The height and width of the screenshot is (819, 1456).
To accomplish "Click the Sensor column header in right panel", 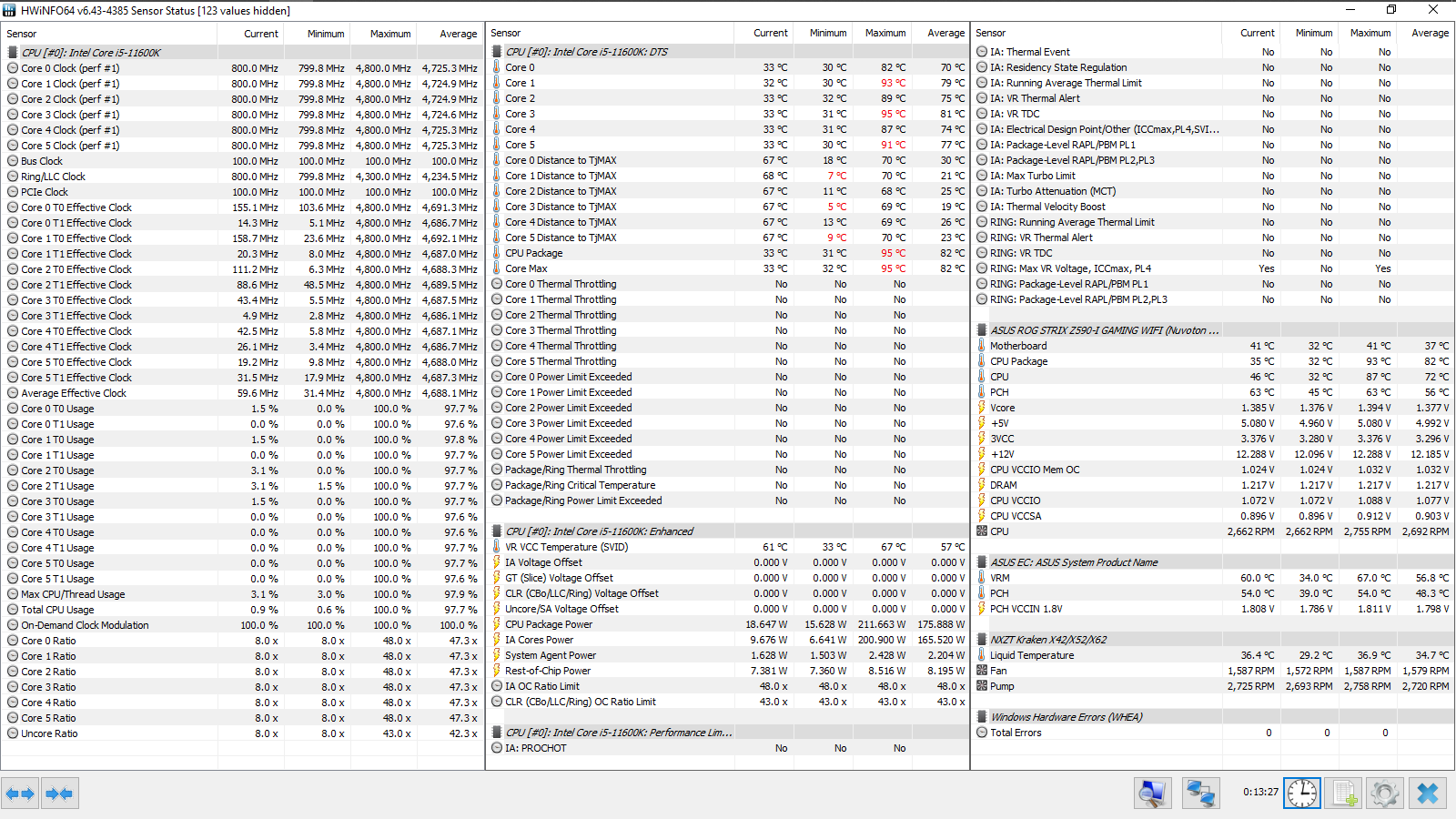I will tap(1096, 33).
